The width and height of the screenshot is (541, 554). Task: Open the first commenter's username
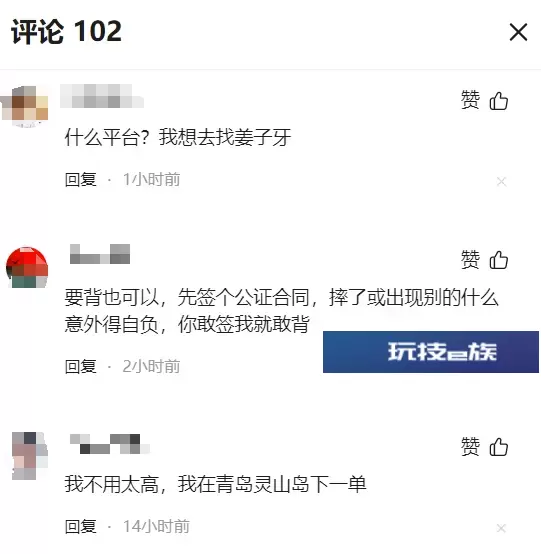click(102, 96)
